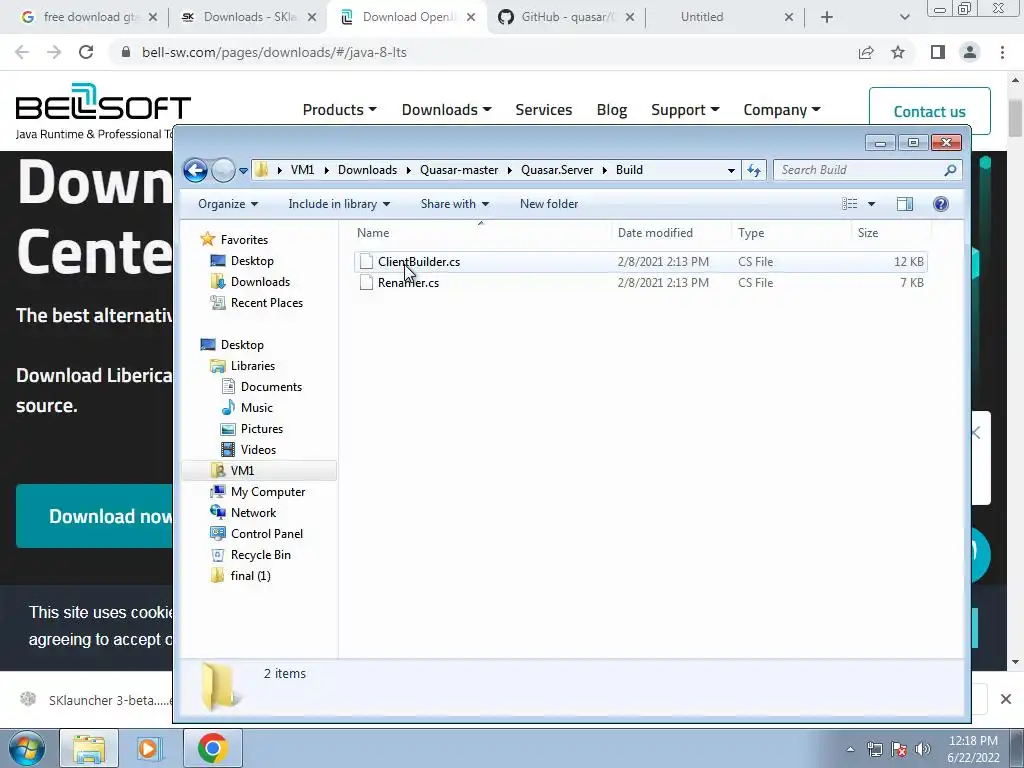Open Network in navigation tree
The height and width of the screenshot is (768, 1024).
point(253,513)
